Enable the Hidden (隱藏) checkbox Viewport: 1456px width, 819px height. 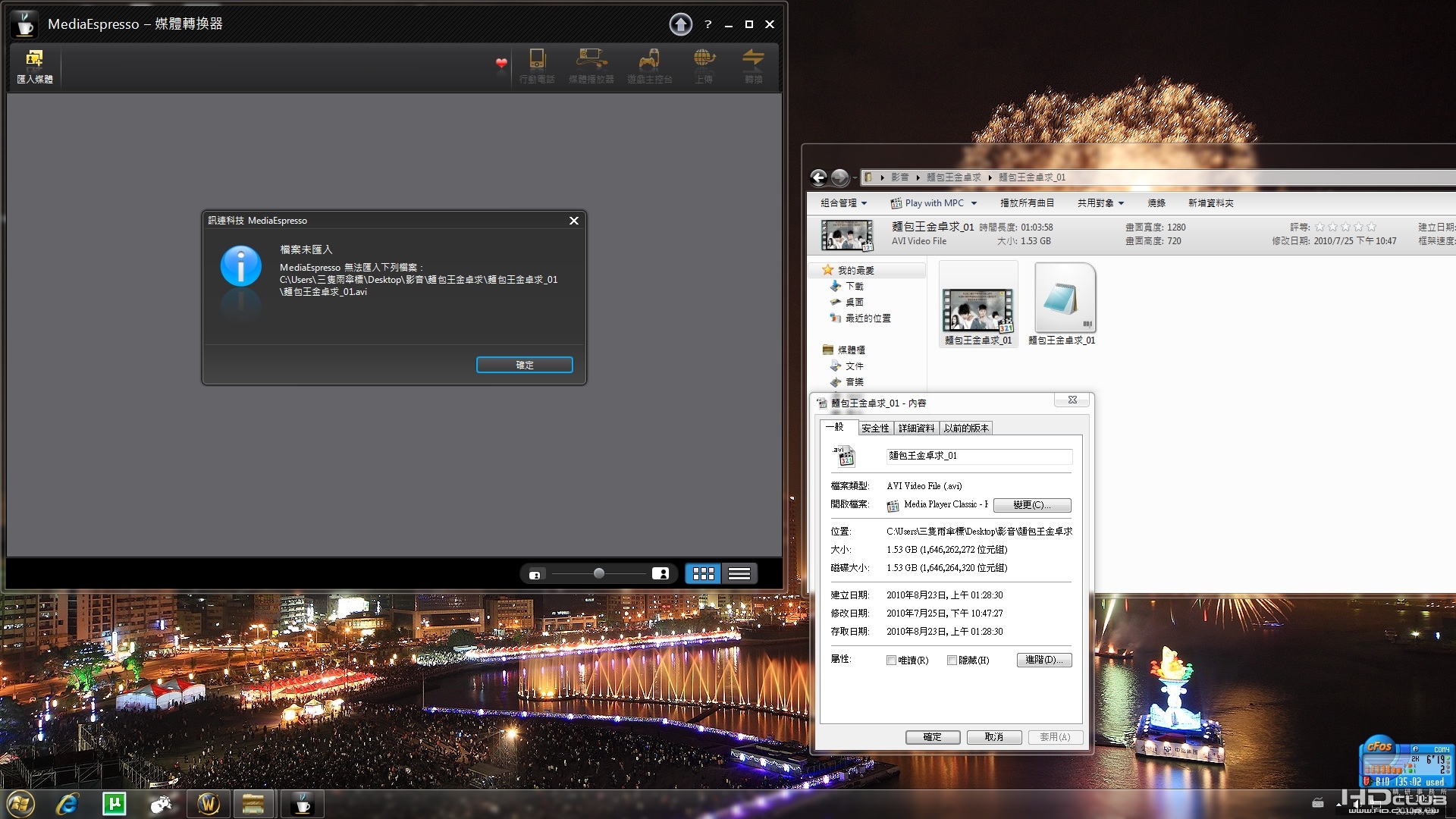(x=952, y=661)
